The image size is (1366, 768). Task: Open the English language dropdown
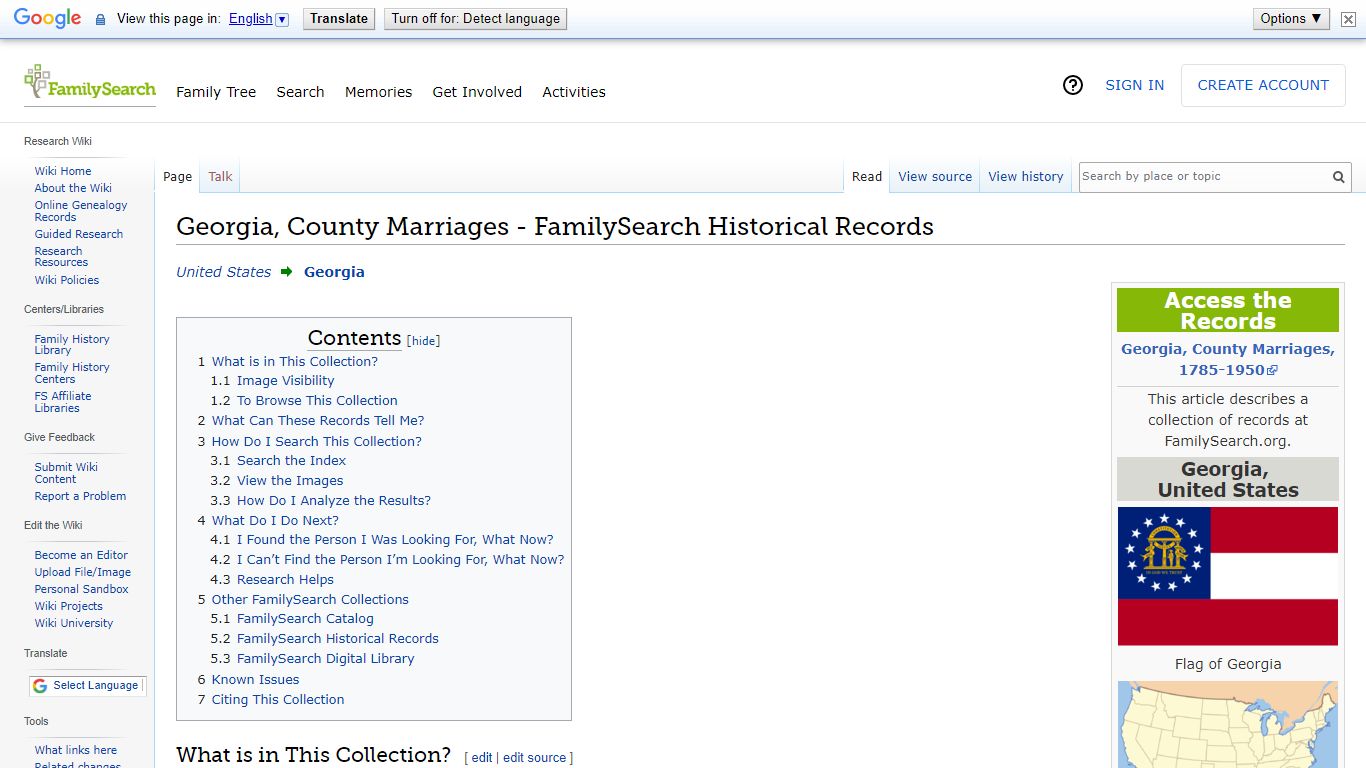[258, 18]
